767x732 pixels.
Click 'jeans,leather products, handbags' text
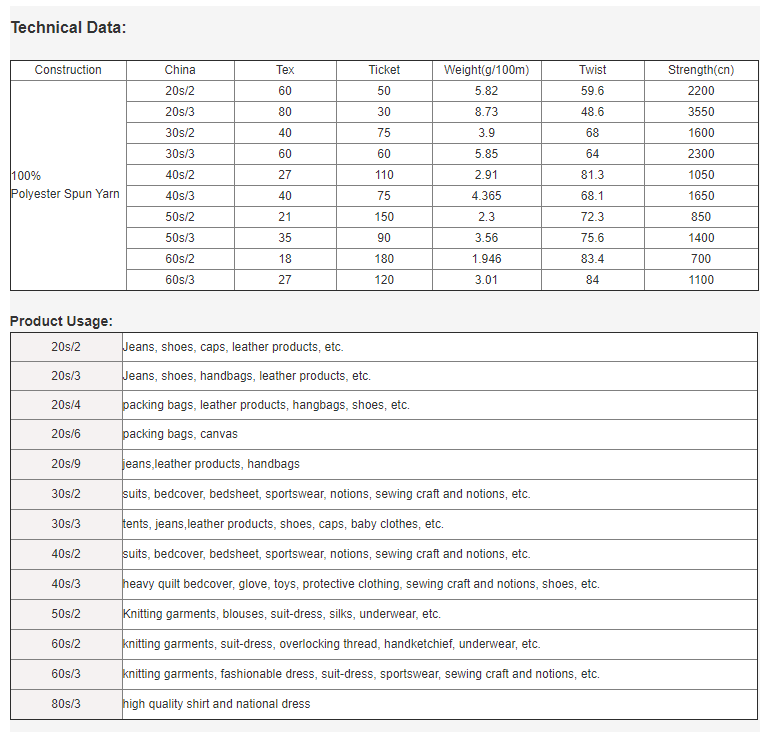[x=211, y=464]
